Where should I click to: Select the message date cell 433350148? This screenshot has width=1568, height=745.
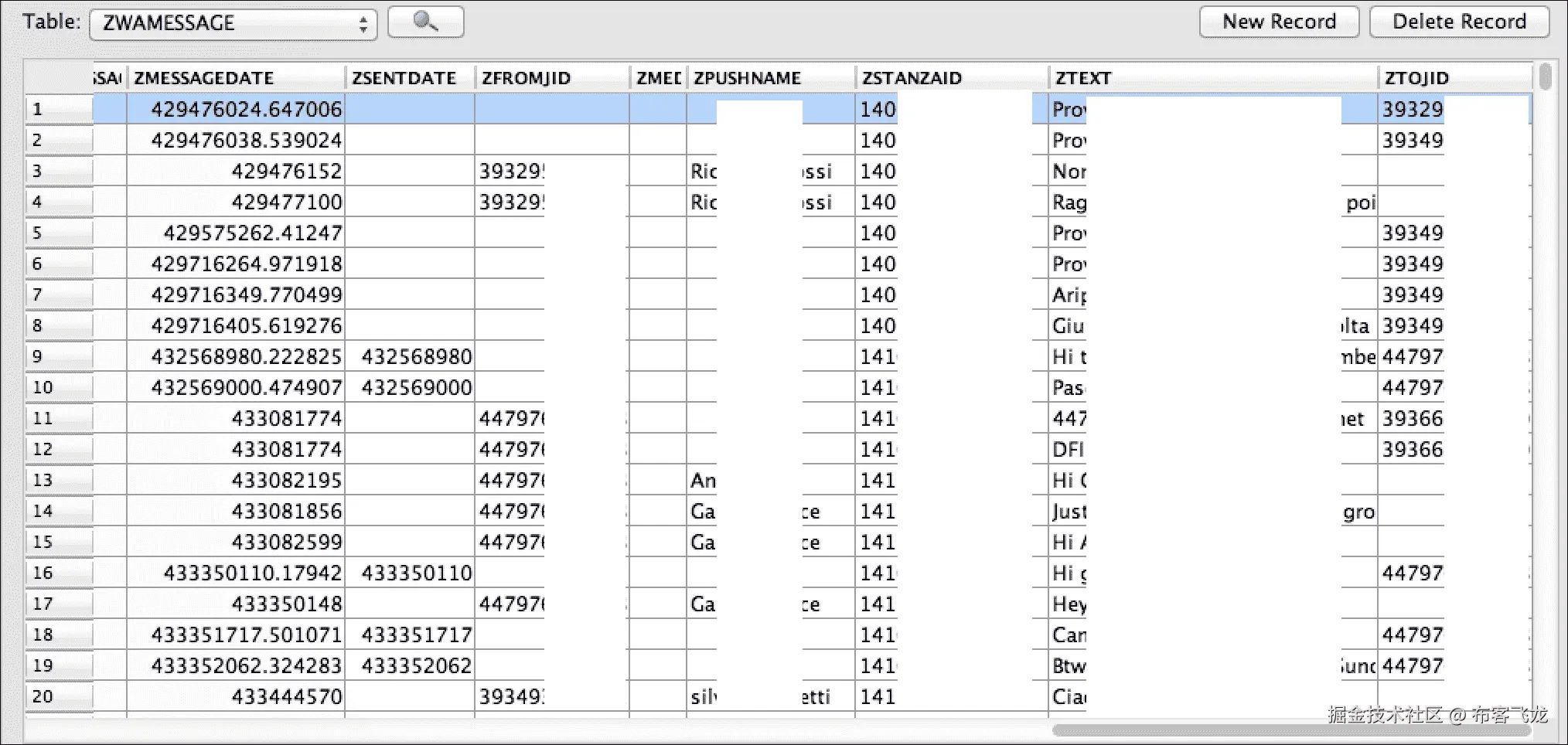tap(236, 604)
